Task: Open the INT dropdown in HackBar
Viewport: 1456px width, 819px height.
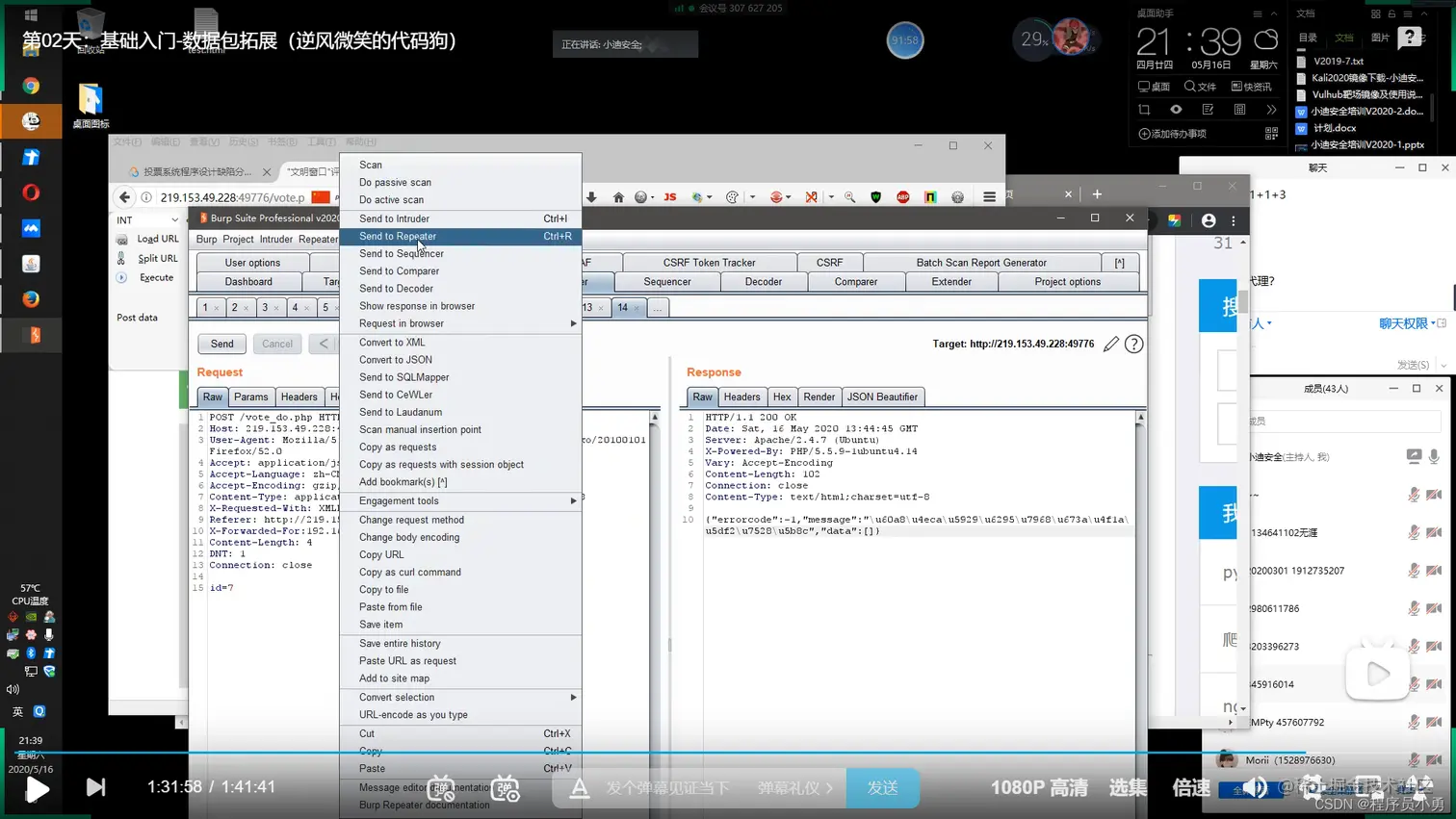Action: point(147,220)
